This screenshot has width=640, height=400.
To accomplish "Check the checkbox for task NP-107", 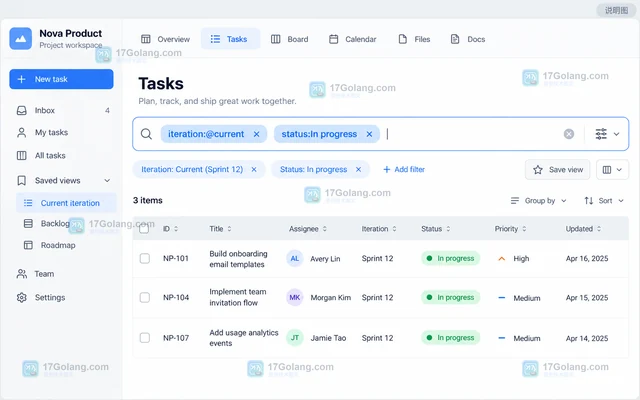I will point(144,338).
